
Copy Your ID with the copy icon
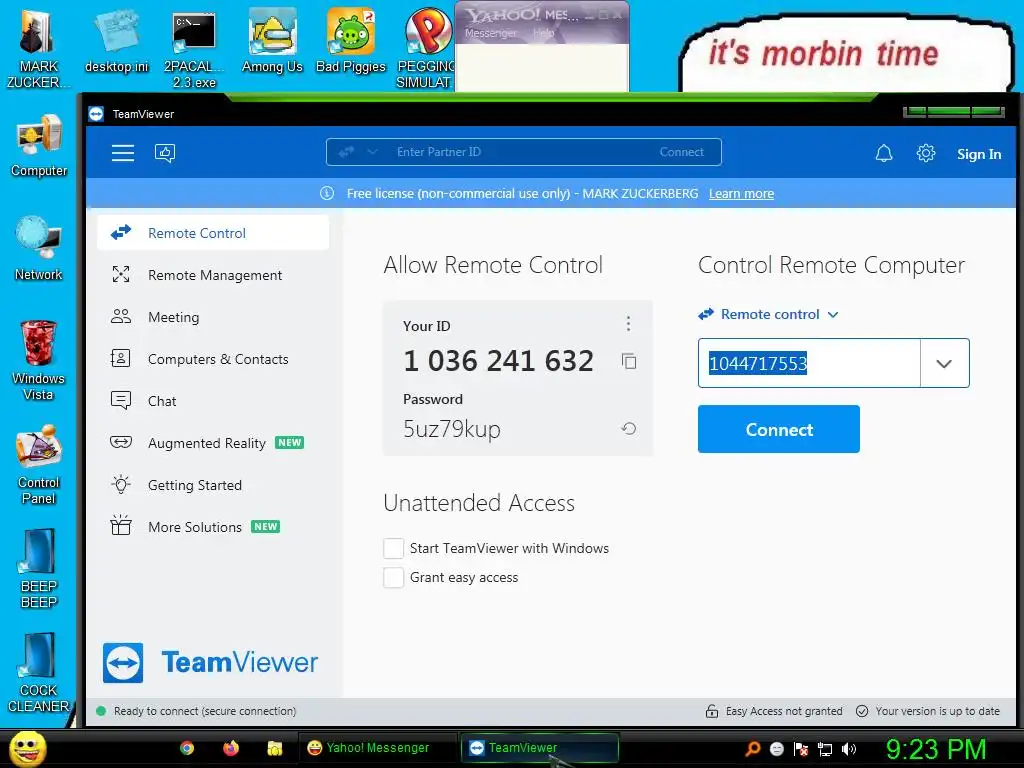pos(629,361)
